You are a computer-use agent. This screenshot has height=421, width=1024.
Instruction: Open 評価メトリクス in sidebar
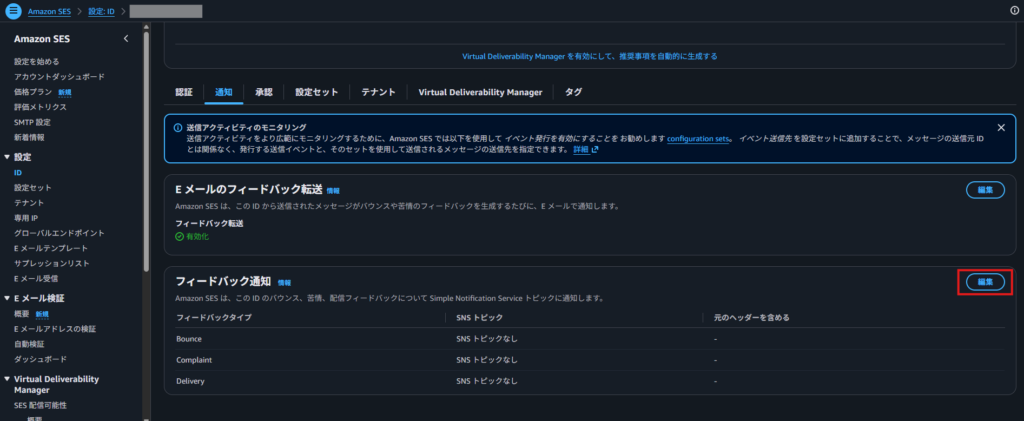coord(40,107)
